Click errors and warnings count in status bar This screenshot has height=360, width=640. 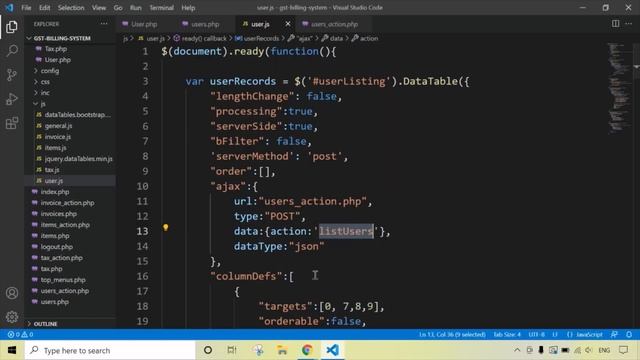[20, 334]
